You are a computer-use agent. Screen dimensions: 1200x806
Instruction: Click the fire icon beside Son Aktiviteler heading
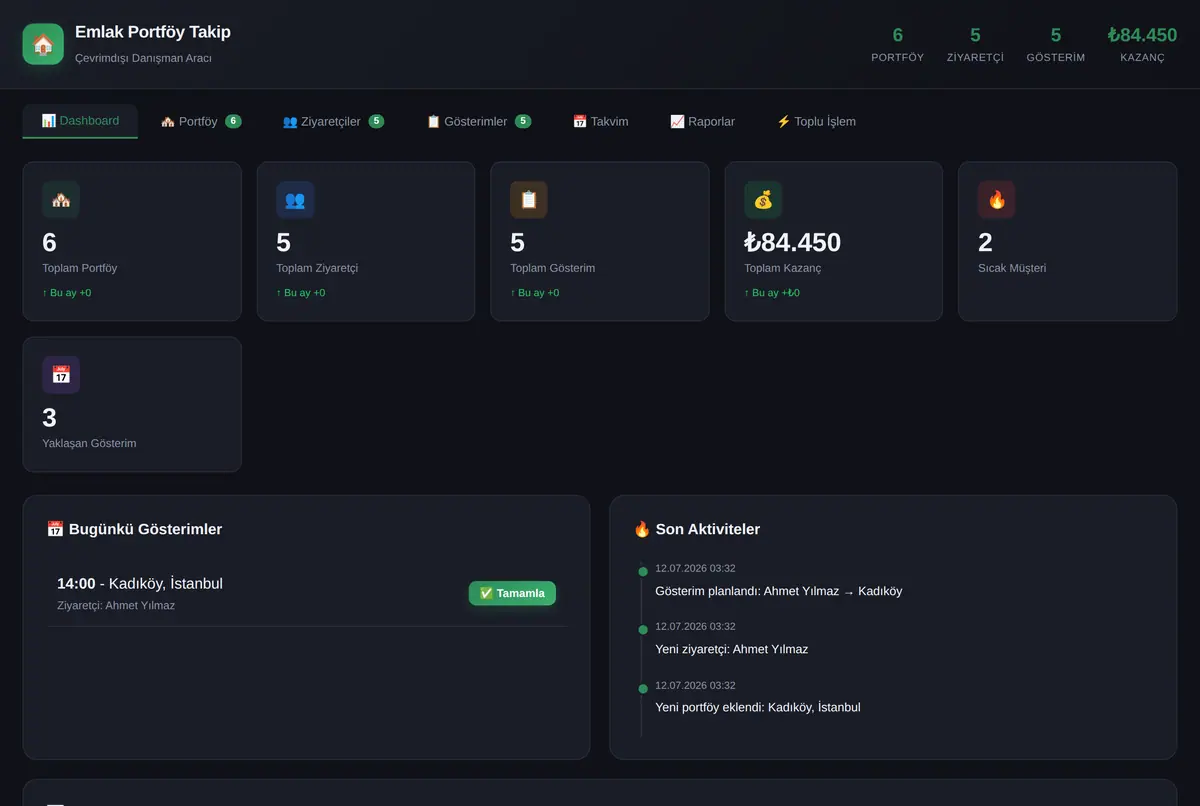(642, 529)
